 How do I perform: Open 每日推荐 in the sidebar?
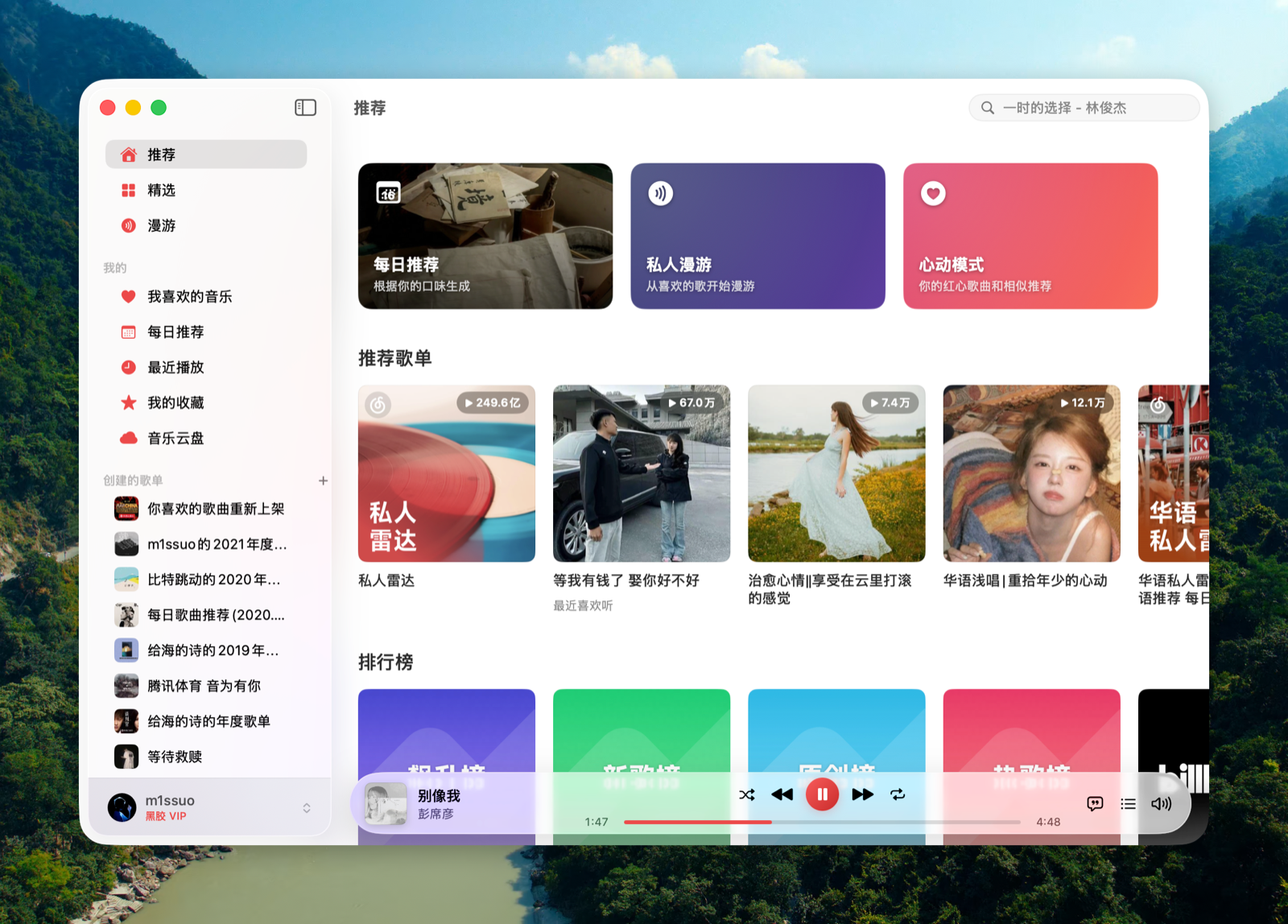click(x=206, y=332)
